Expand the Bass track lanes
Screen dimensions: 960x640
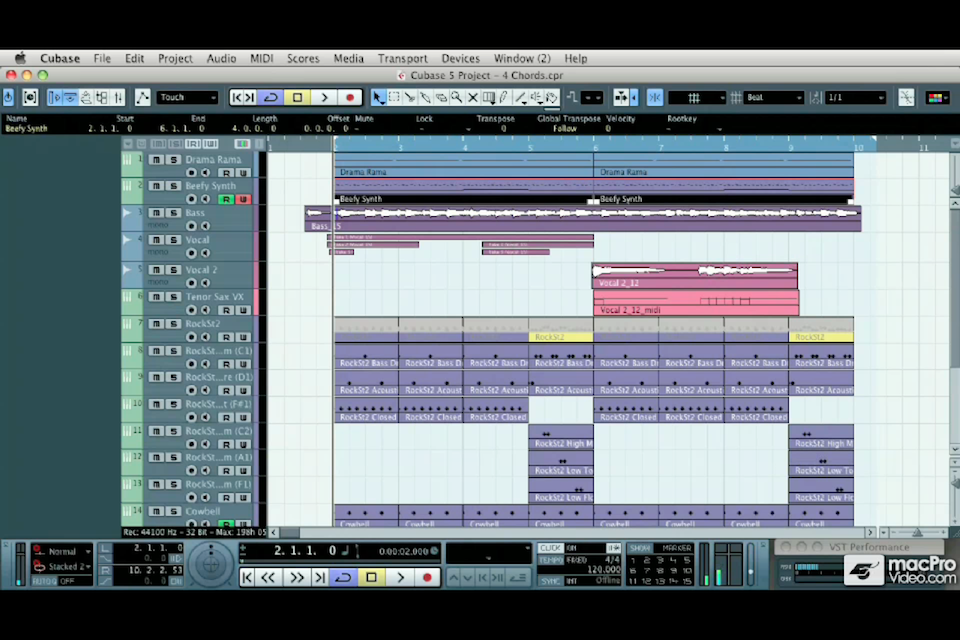(127, 213)
